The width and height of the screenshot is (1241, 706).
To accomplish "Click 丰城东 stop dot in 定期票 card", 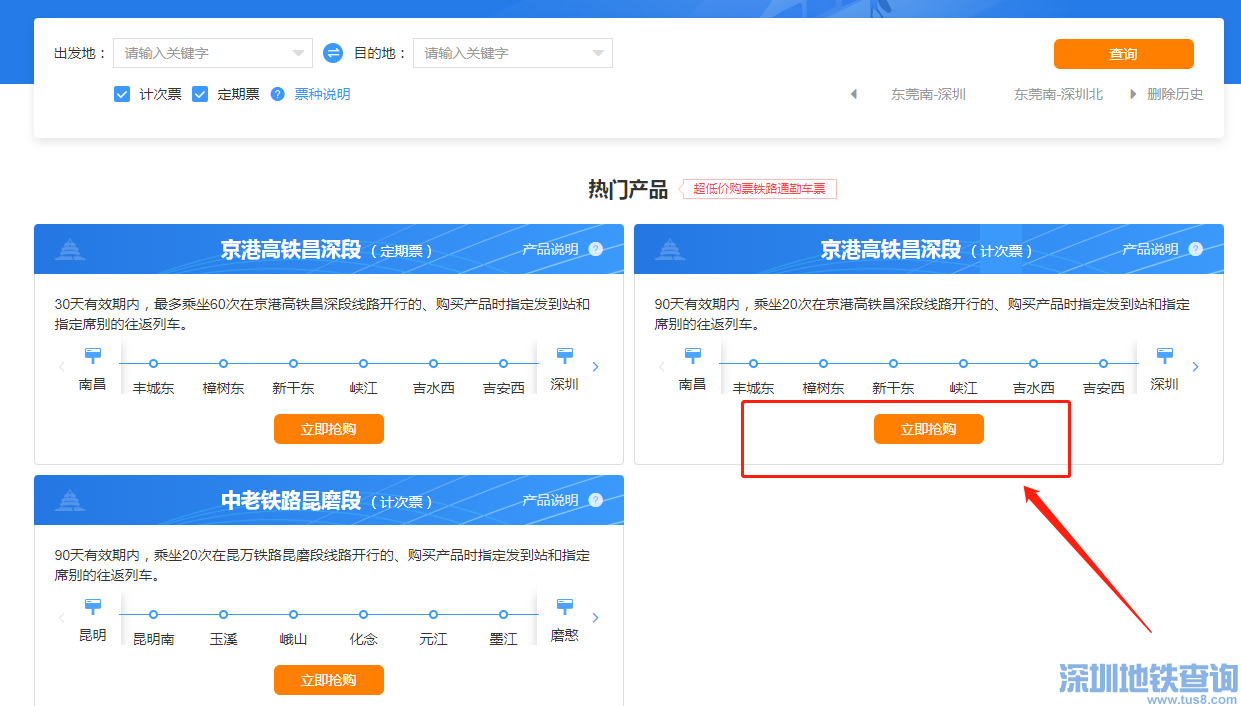I will (154, 364).
